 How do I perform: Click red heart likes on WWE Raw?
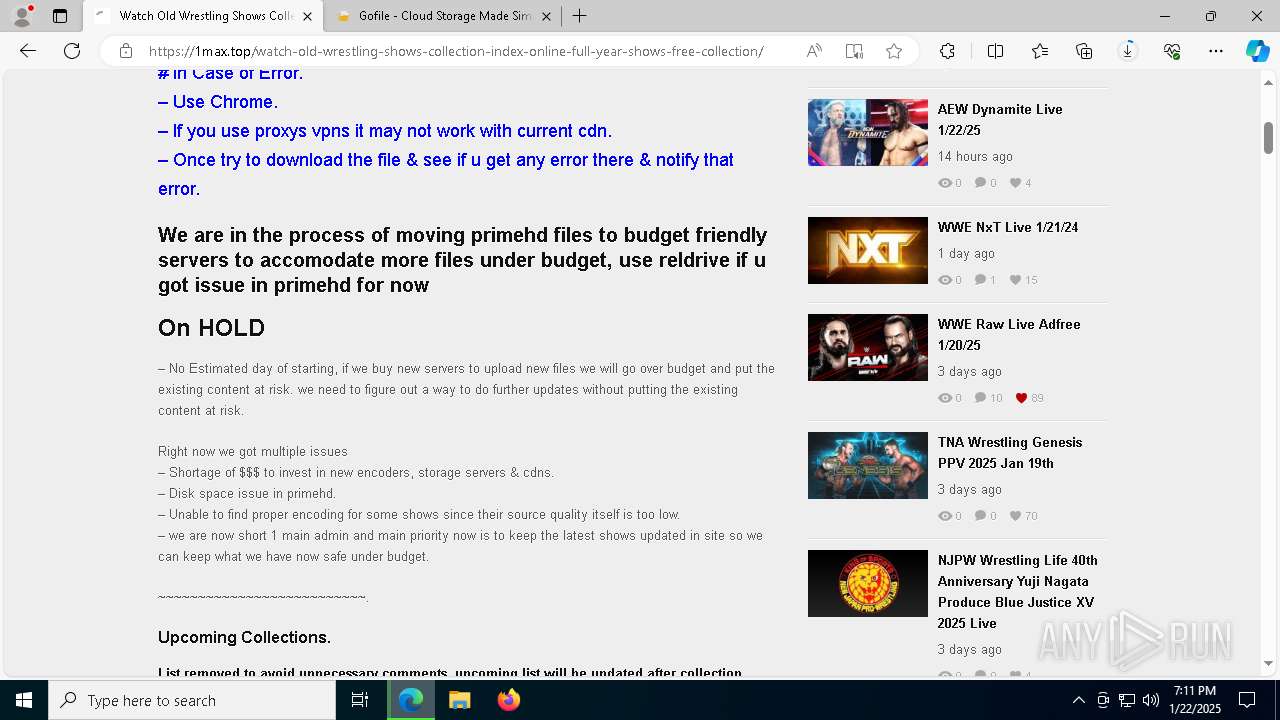point(1021,398)
